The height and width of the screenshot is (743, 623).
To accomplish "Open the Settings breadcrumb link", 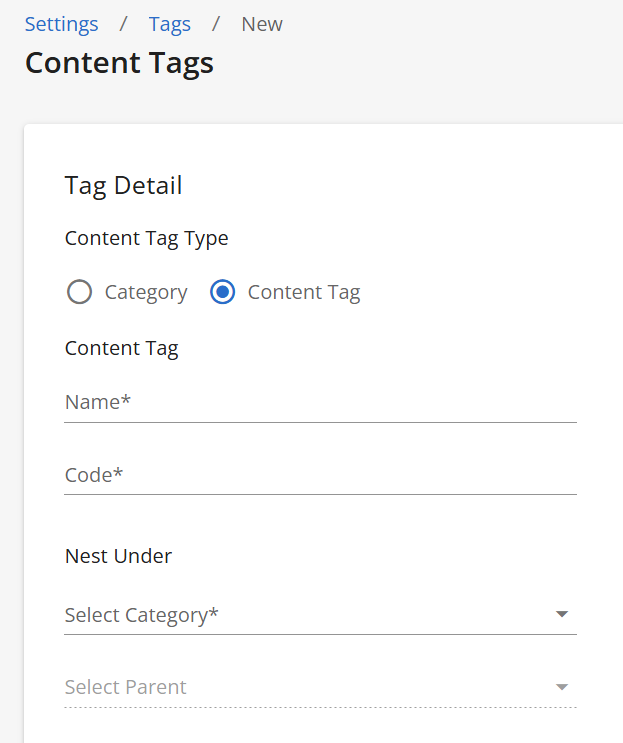I will coord(62,24).
